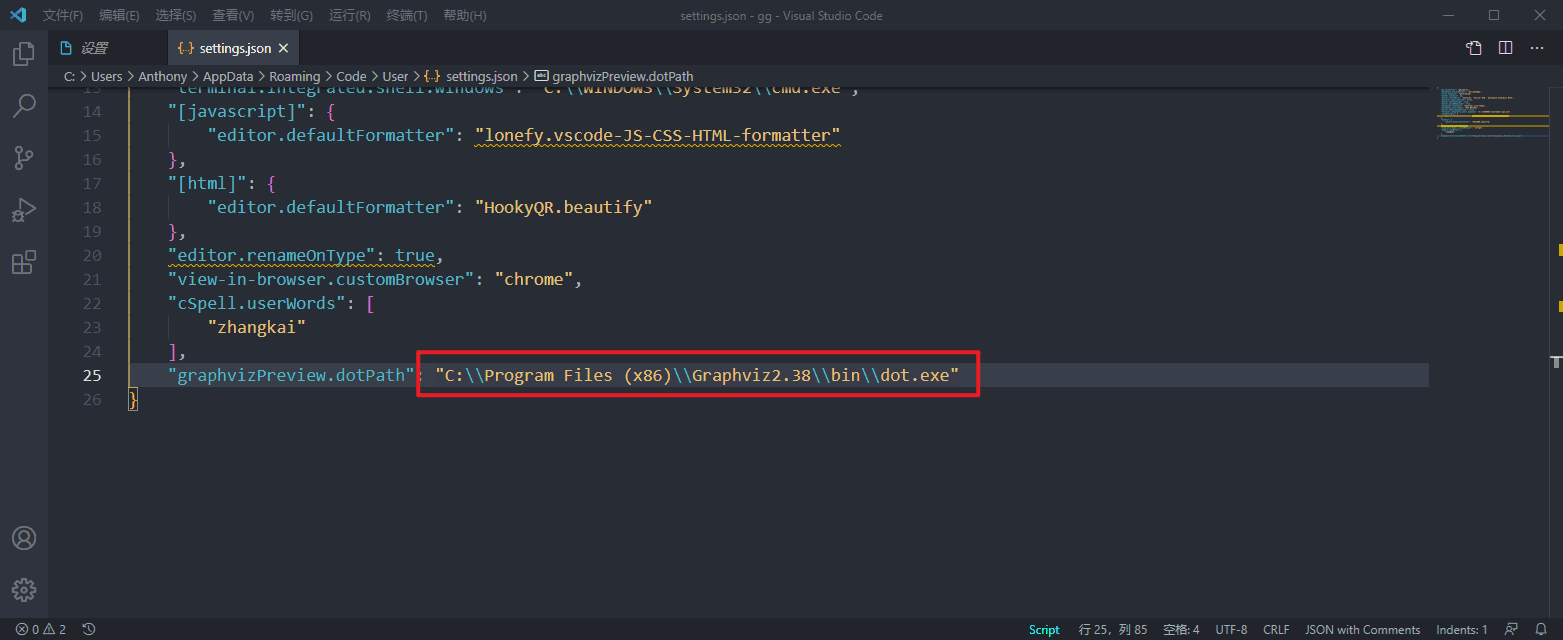Switch to the 设置 tab
This screenshot has width=1563, height=640.
pyautogui.click(x=107, y=48)
